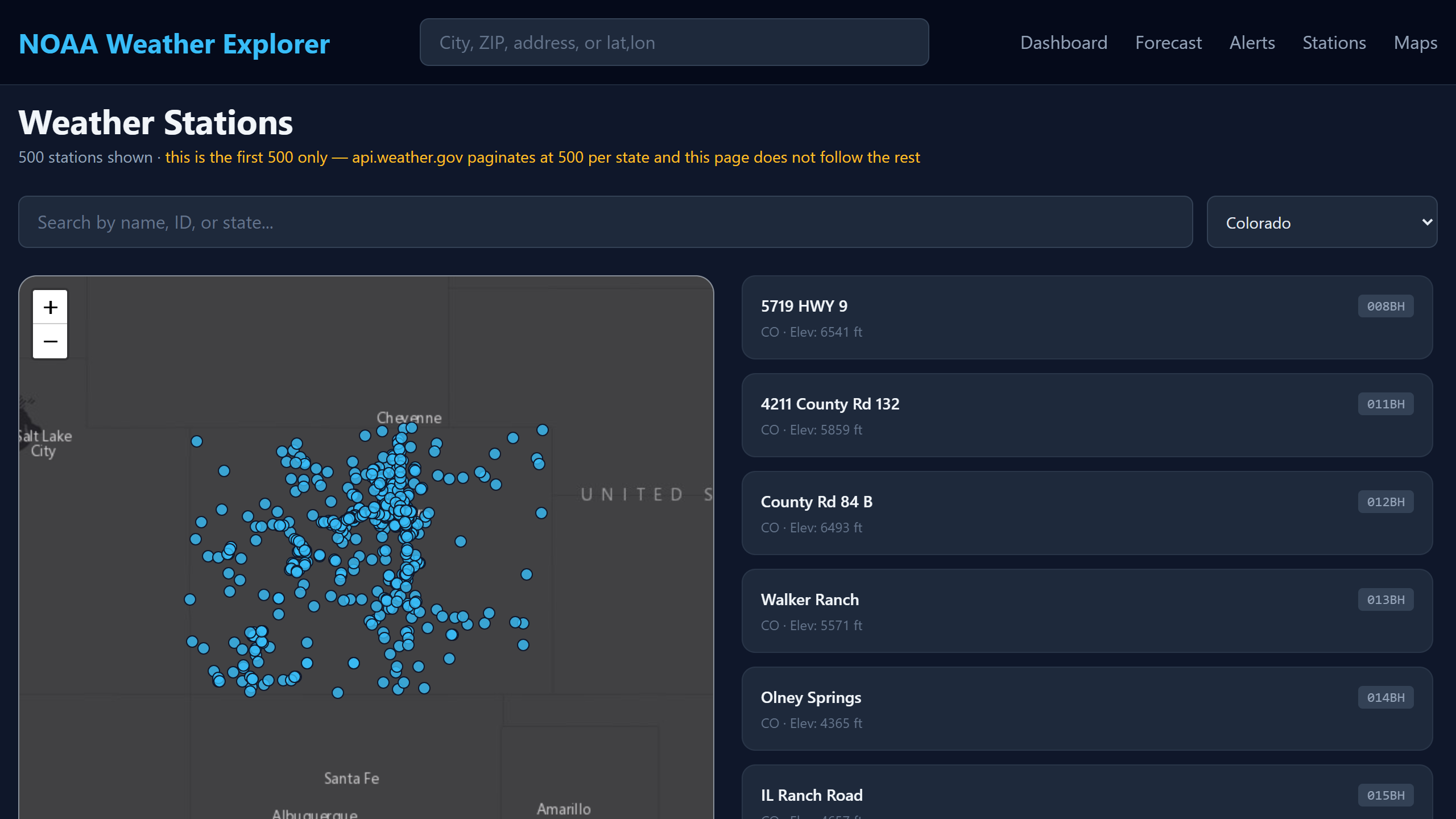The height and width of the screenshot is (819, 1456).
Task: Click the 008BH station ID badge
Action: click(1385, 306)
